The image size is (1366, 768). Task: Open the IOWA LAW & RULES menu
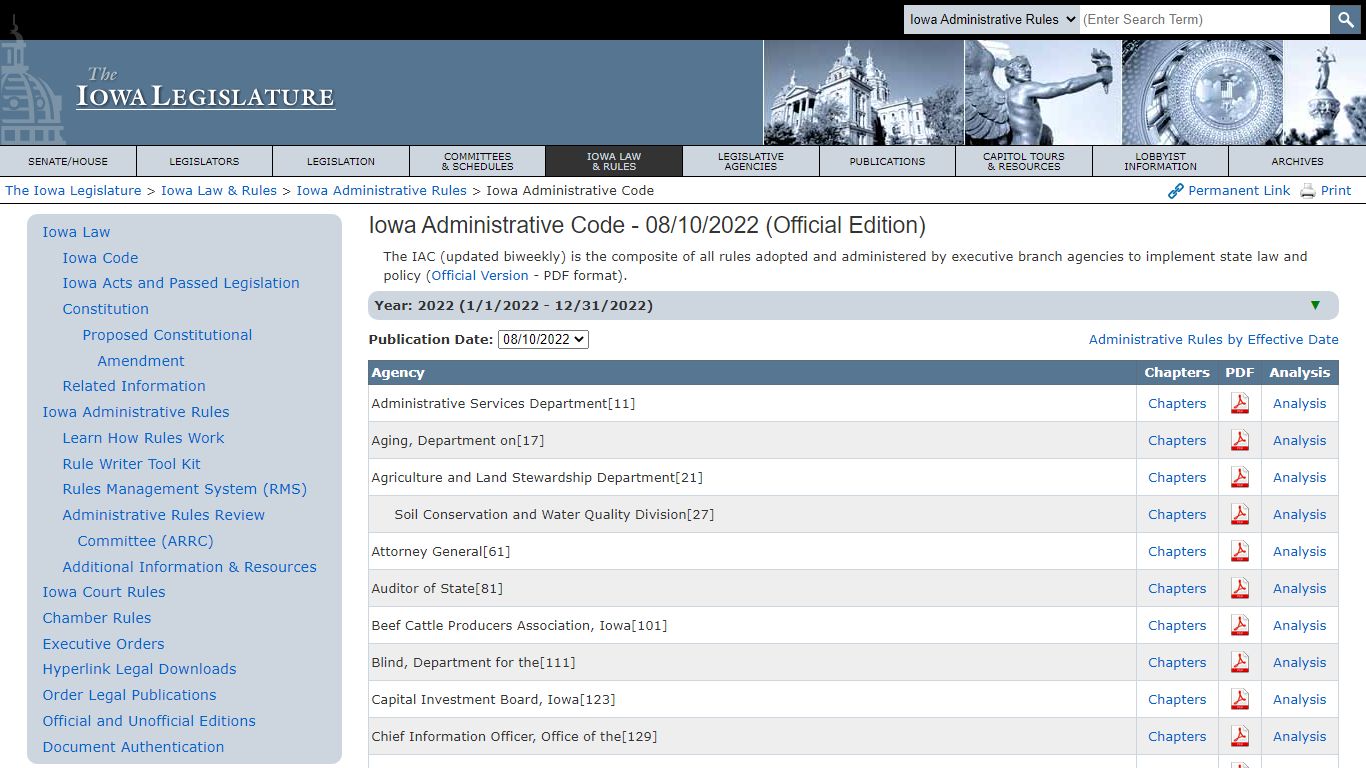(x=614, y=161)
